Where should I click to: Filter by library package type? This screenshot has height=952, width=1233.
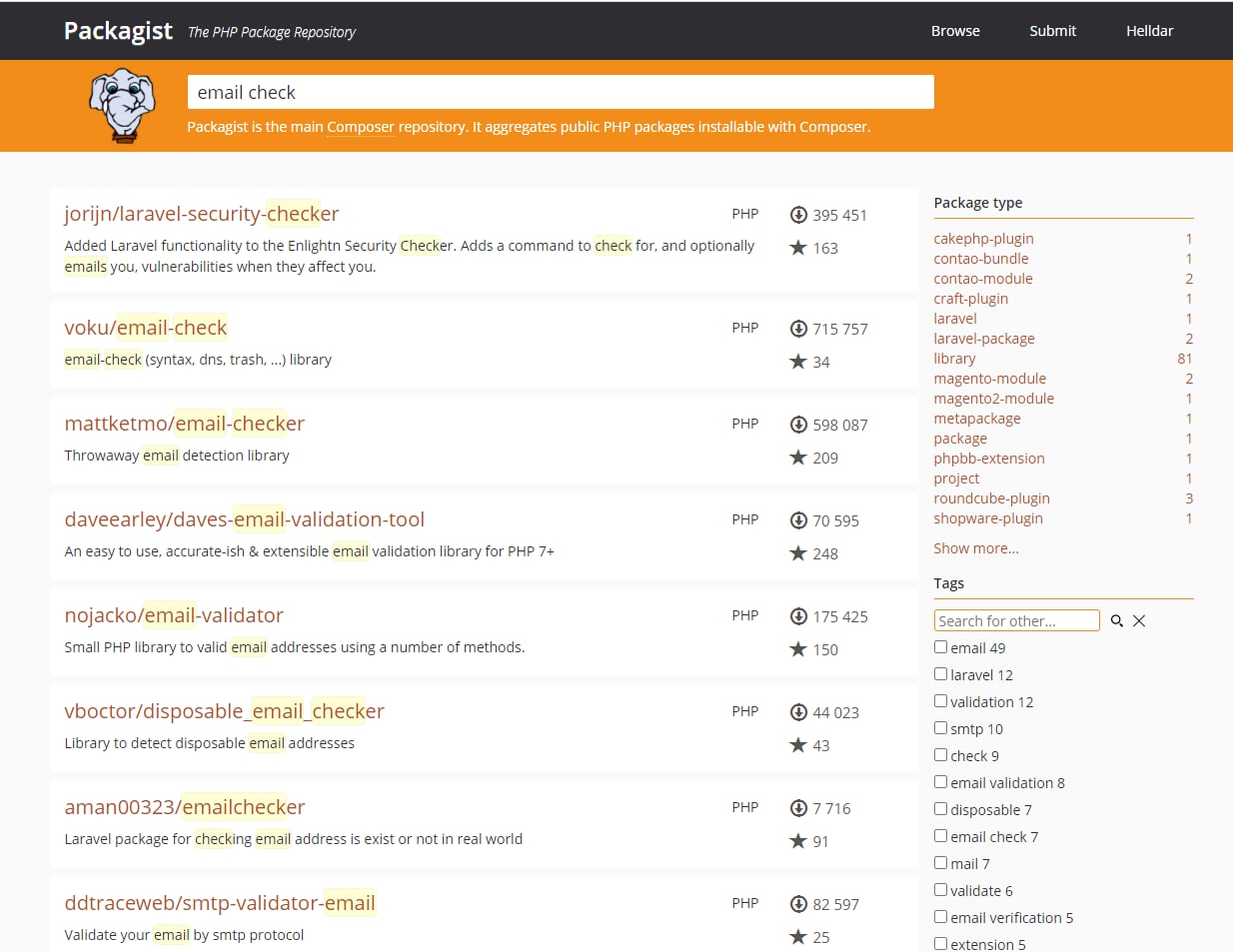[x=955, y=359]
